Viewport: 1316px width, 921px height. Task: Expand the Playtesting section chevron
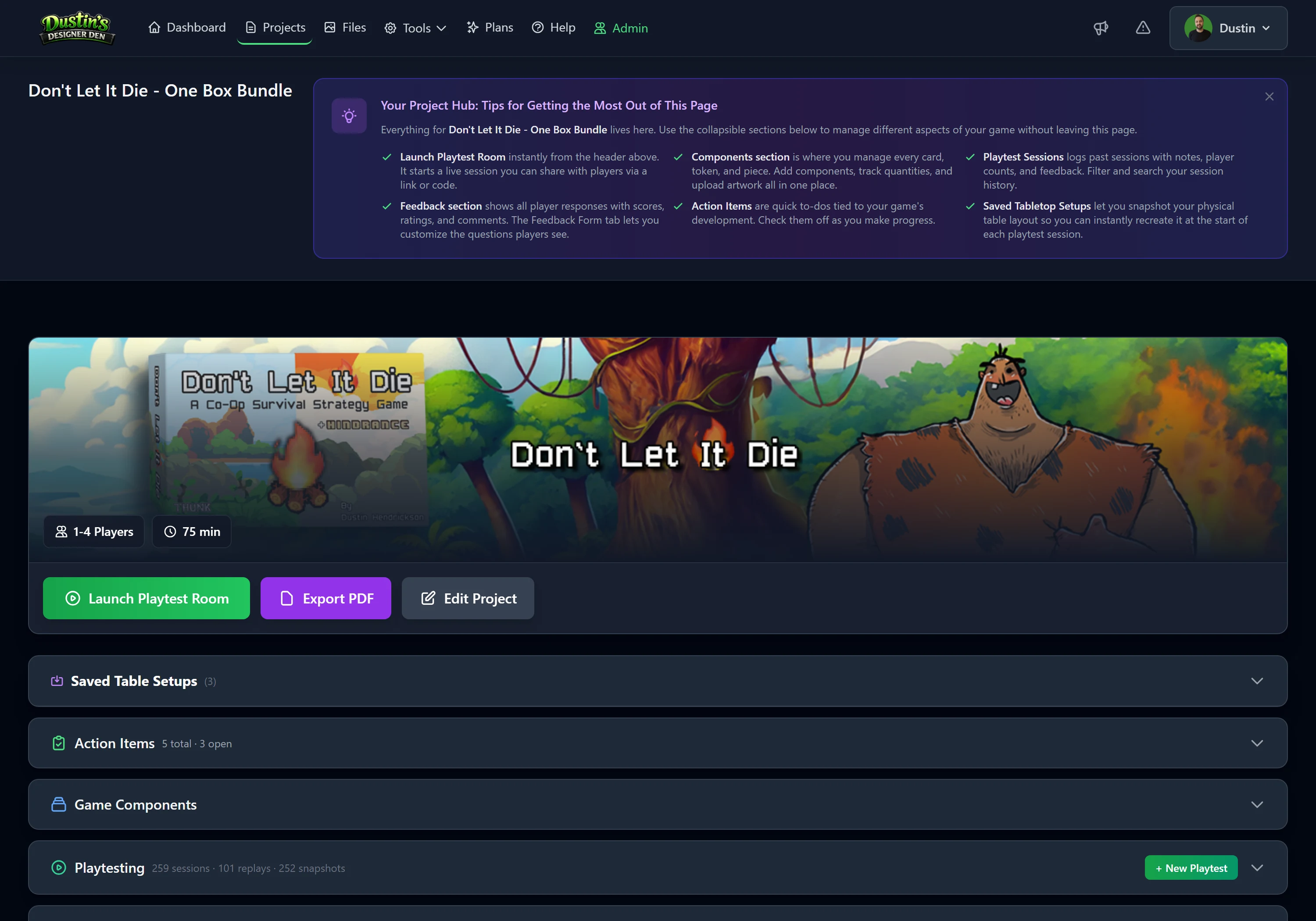[1257, 867]
